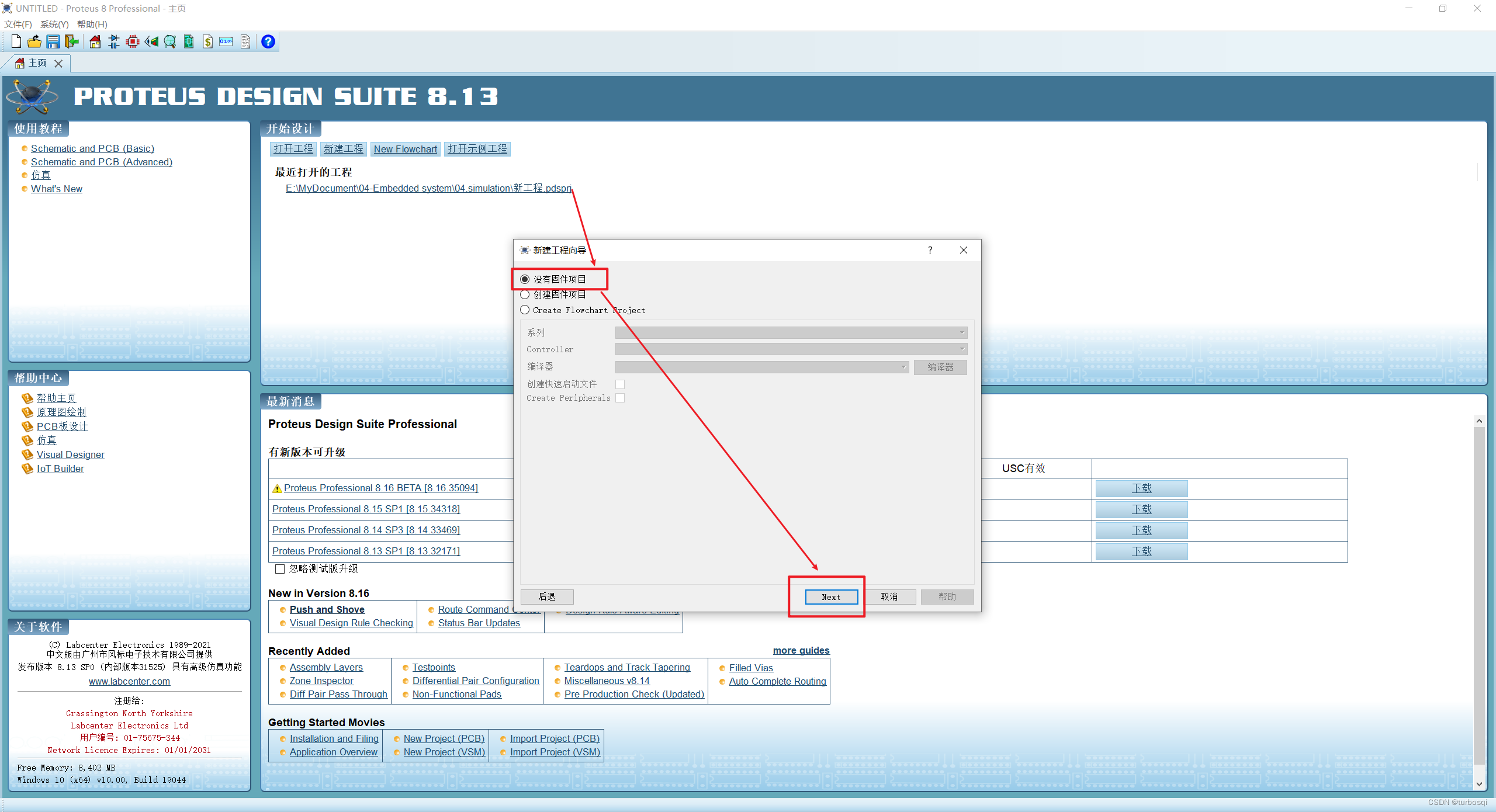This screenshot has height=812, width=1496.
Task: Open the 3D Visualizer icon
Action: (151, 41)
